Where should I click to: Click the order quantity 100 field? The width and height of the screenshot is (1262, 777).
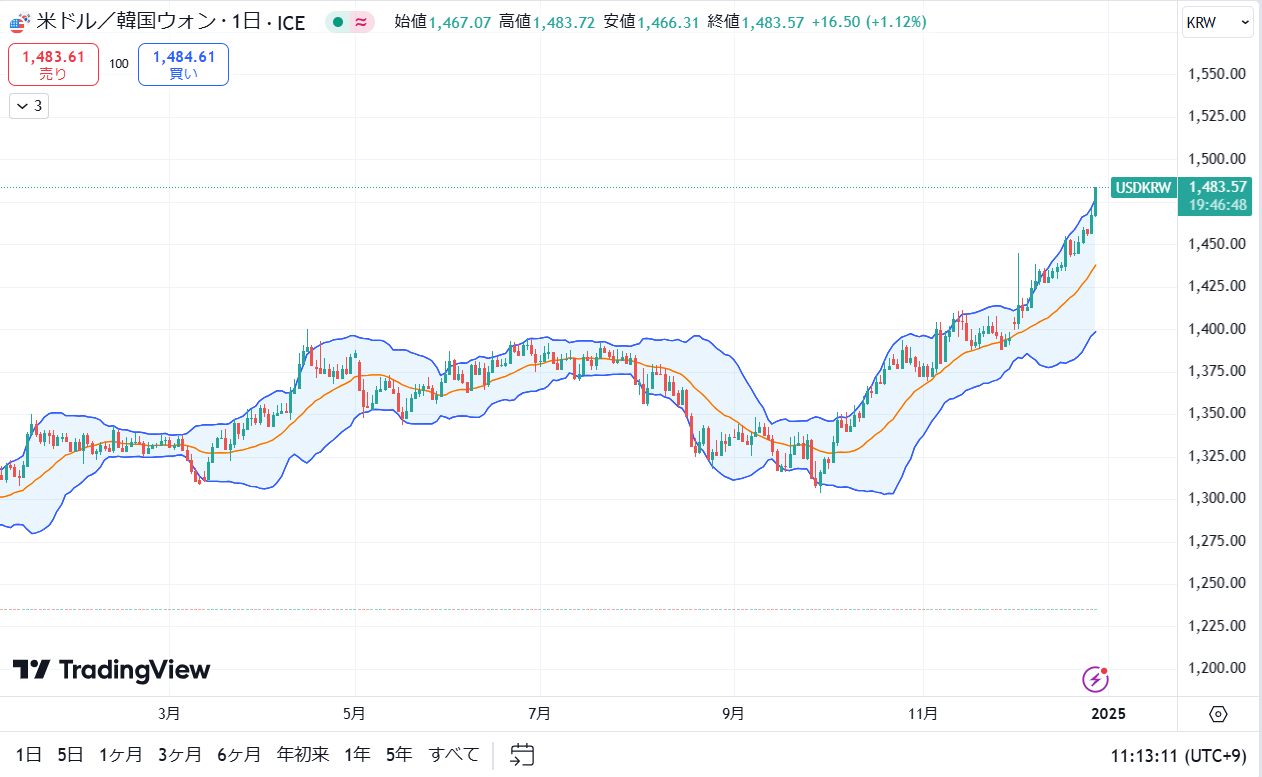tap(119, 64)
